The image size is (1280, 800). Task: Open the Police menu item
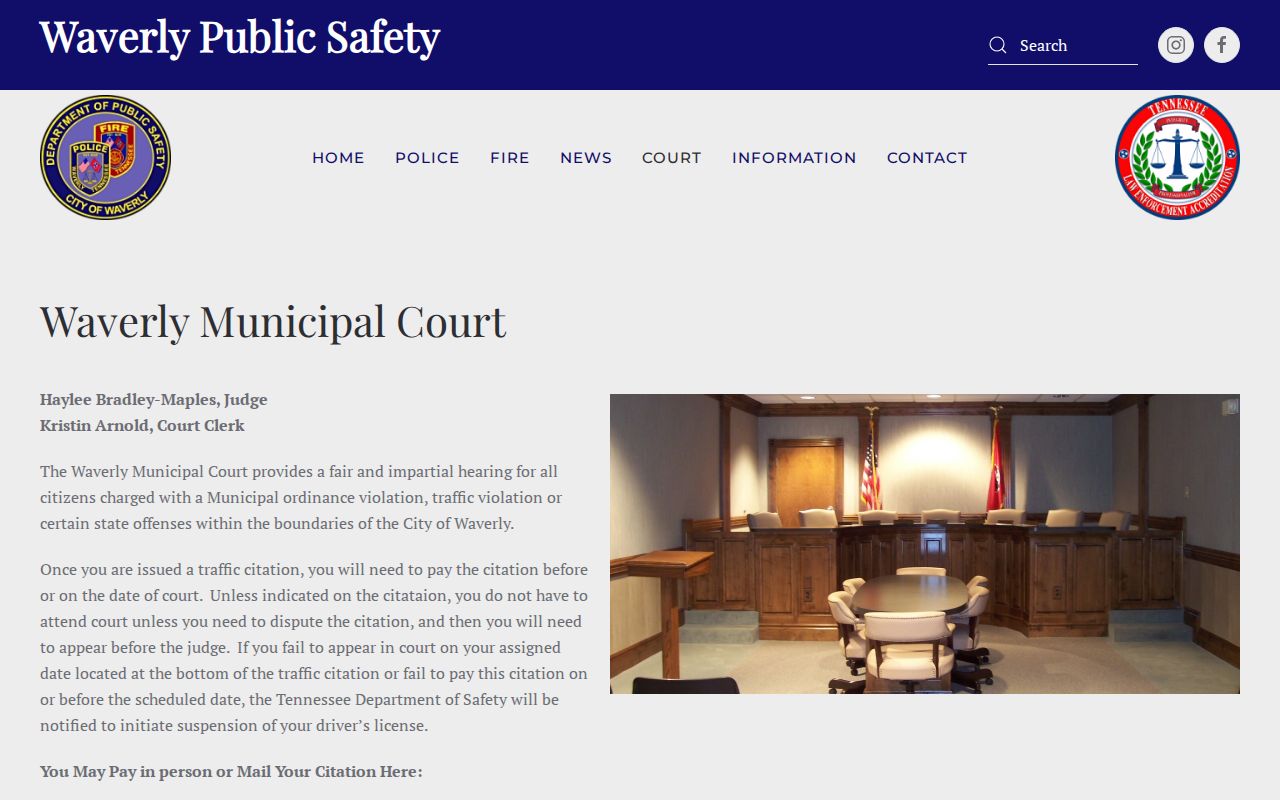pyautogui.click(x=427, y=158)
